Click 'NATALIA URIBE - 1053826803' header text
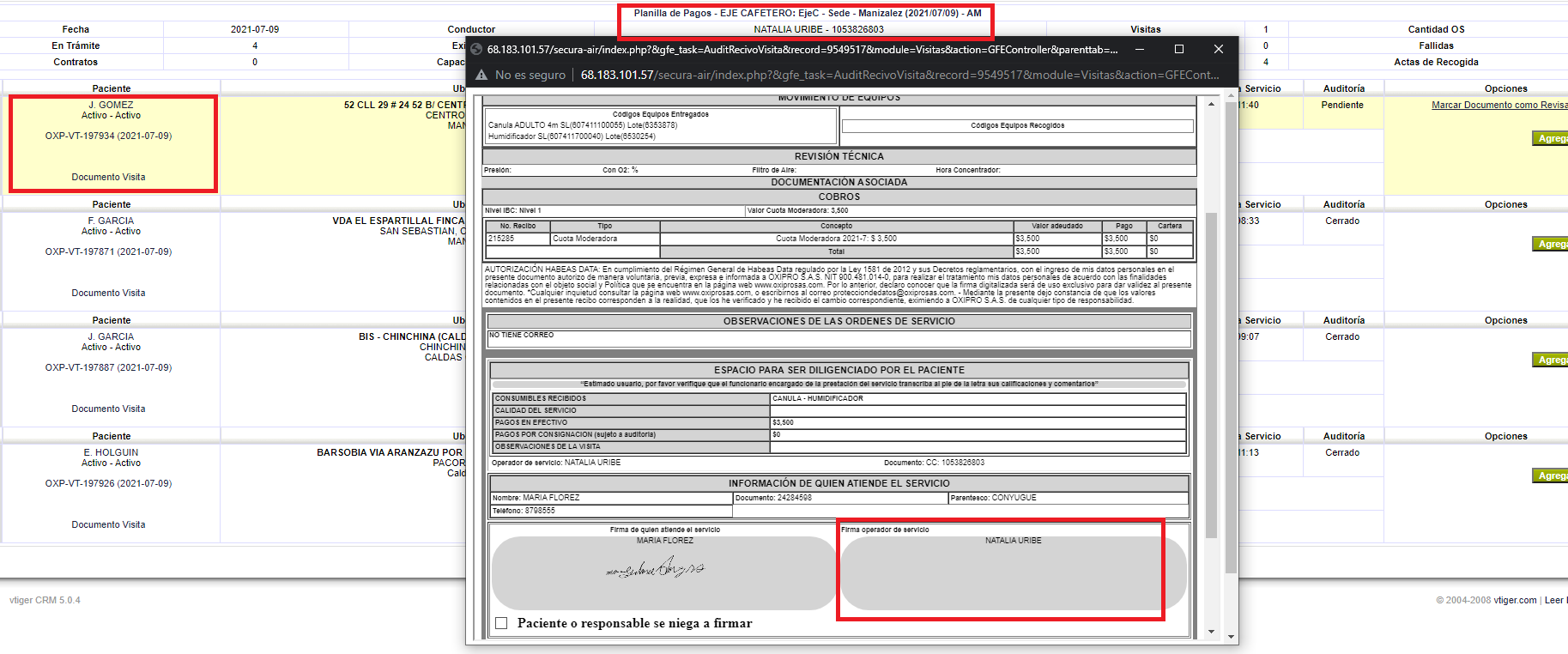The image size is (1568, 654). point(819,29)
